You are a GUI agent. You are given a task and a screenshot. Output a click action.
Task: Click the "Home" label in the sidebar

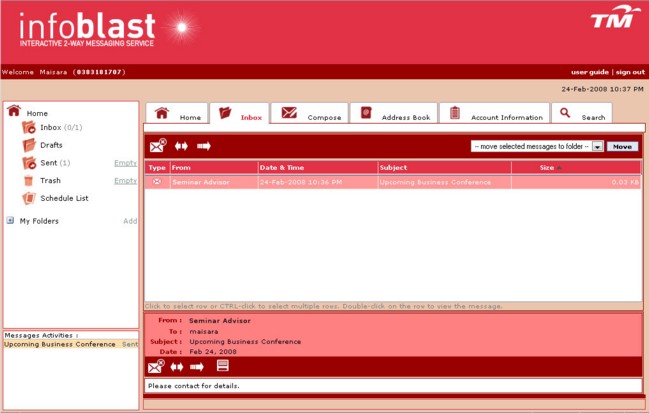point(37,113)
